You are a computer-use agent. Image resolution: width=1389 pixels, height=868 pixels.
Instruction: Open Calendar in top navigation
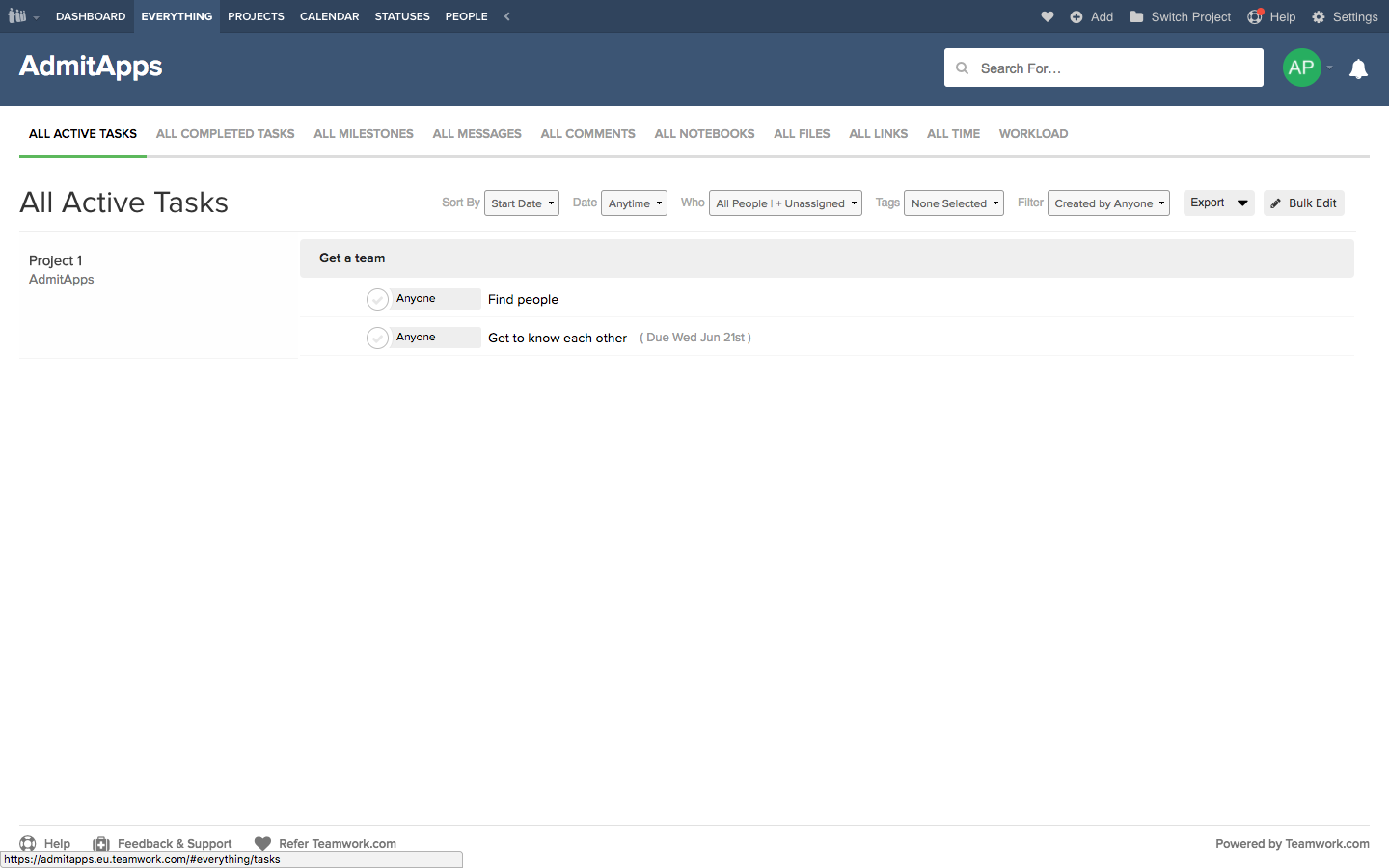coord(330,16)
